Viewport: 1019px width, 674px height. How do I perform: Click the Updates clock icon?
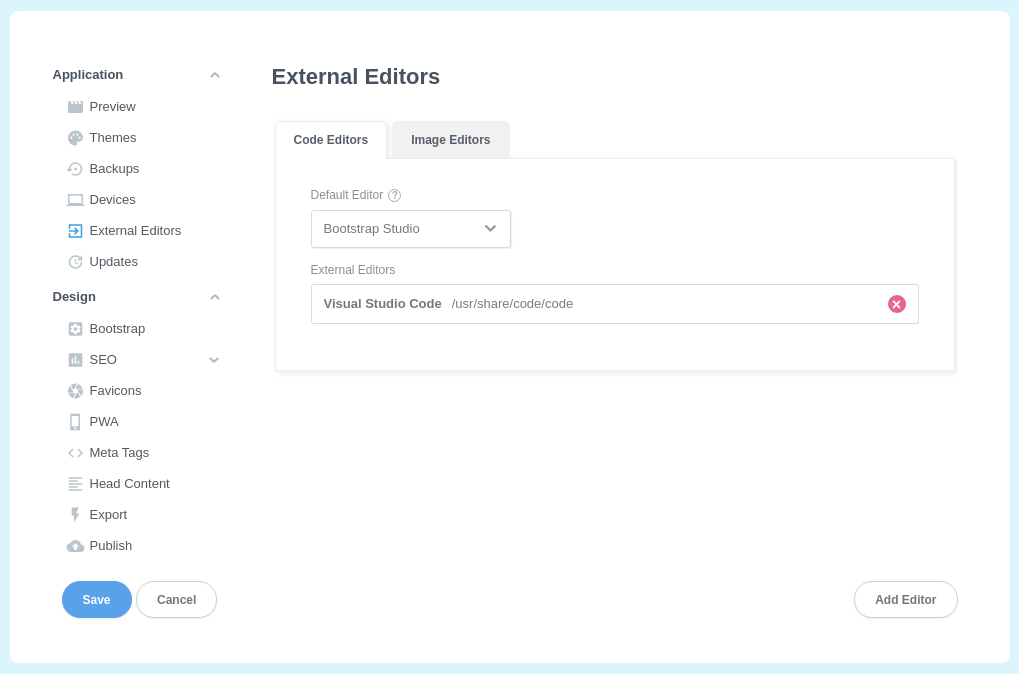pyautogui.click(x=75, y=262)
